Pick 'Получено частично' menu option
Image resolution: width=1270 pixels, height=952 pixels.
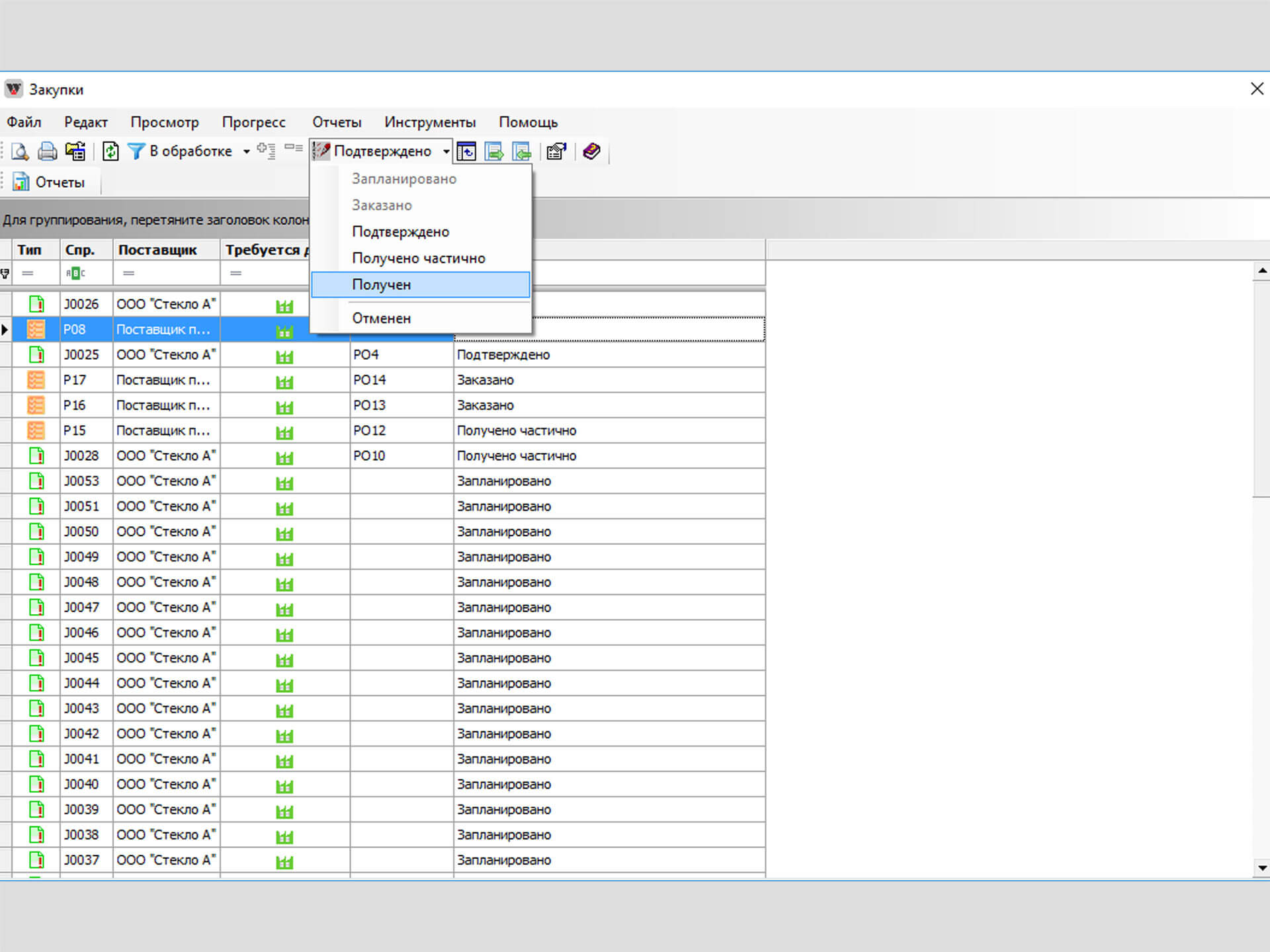point(418,258)
